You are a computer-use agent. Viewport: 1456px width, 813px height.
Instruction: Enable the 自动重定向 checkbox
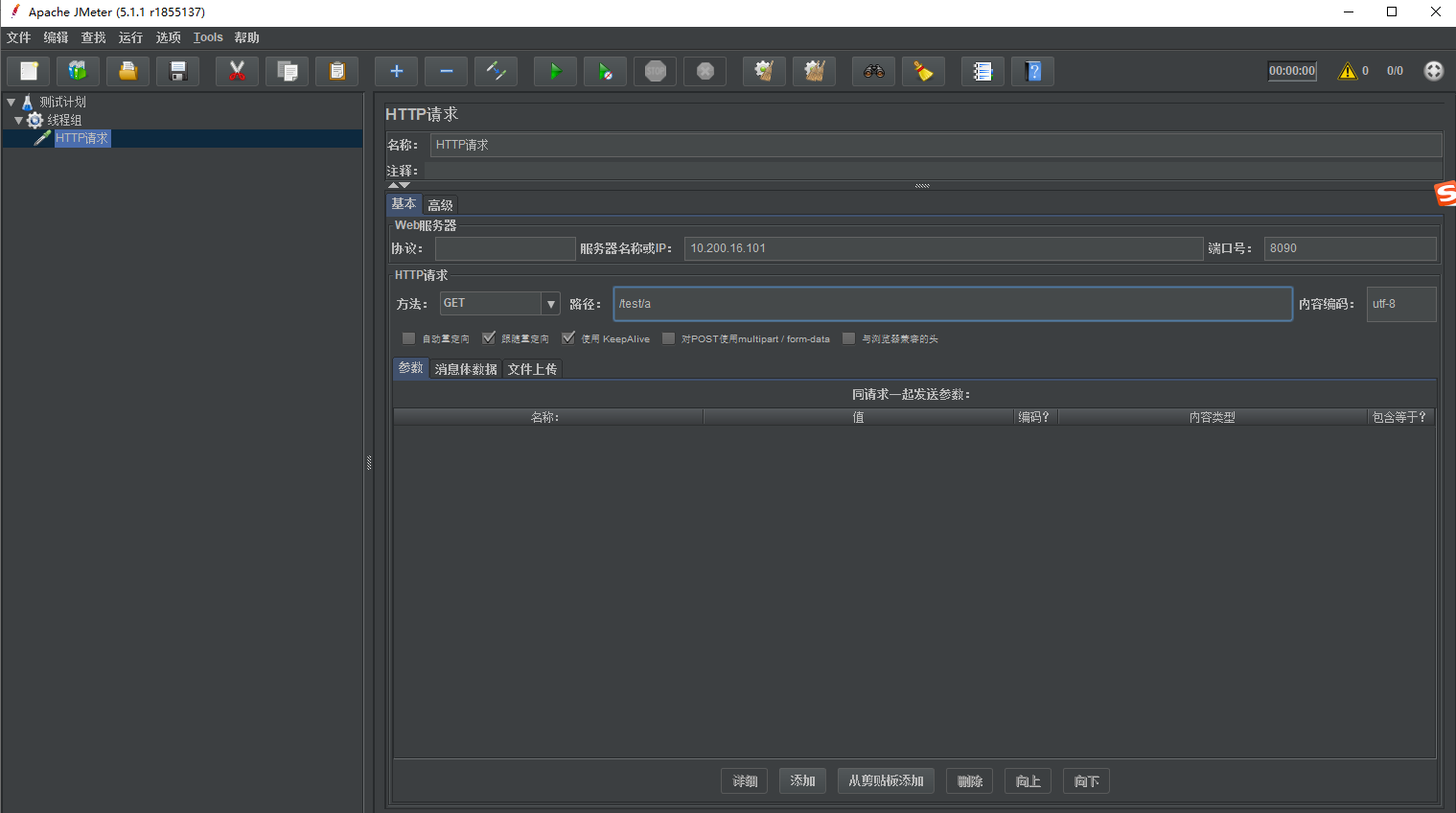[x=409, y=338]
